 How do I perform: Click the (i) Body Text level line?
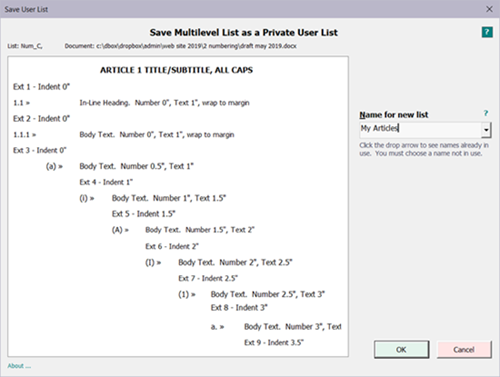click(x=152, y=198)
